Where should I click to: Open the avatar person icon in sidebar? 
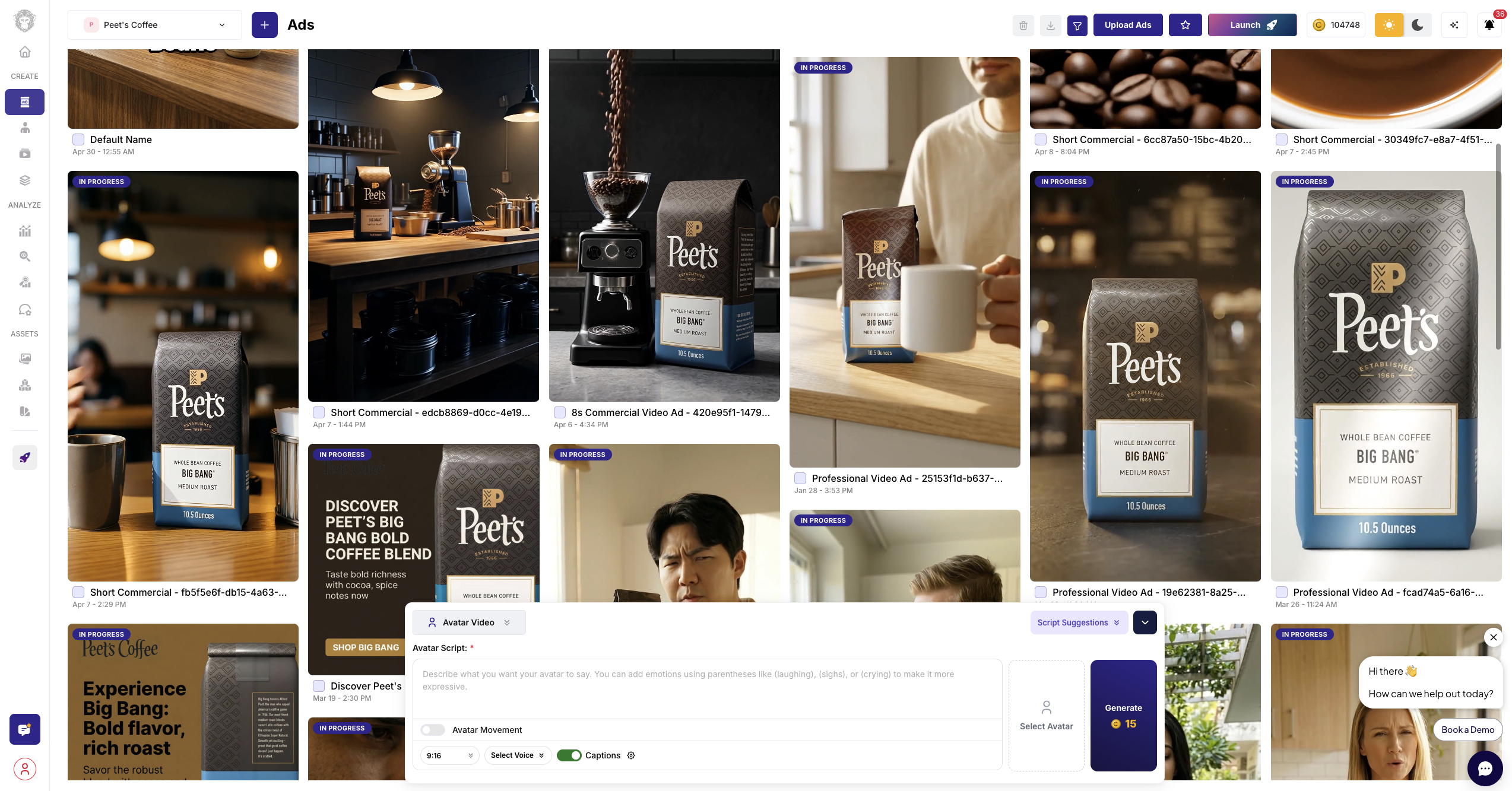click(x=25, y=128)
